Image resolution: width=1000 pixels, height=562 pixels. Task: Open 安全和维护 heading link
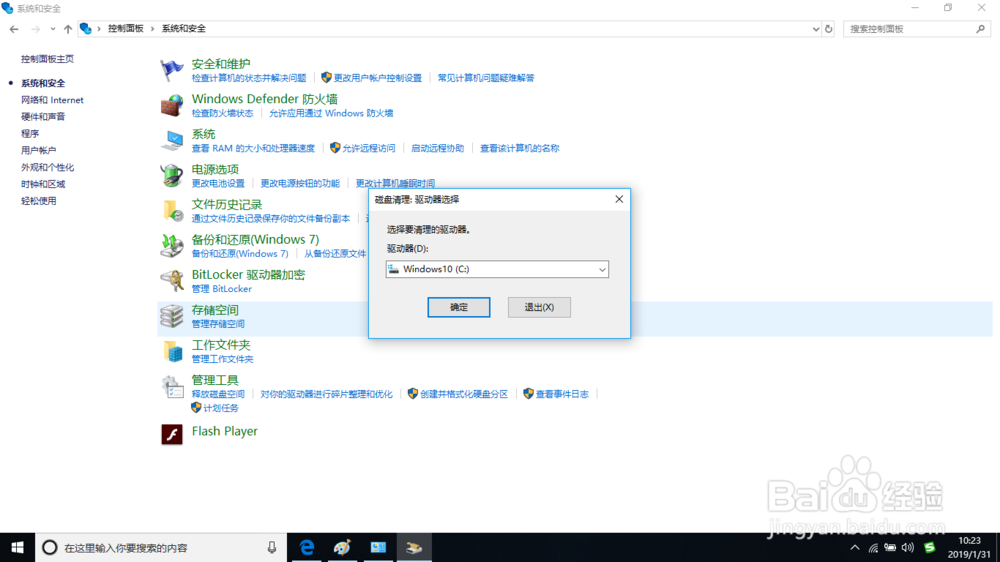(221, 64)
